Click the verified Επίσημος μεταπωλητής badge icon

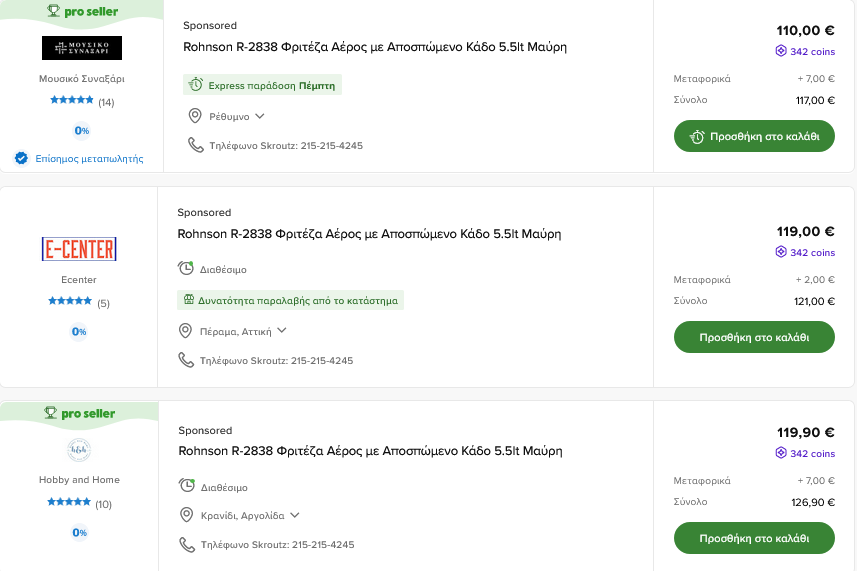tap(21, 158)
